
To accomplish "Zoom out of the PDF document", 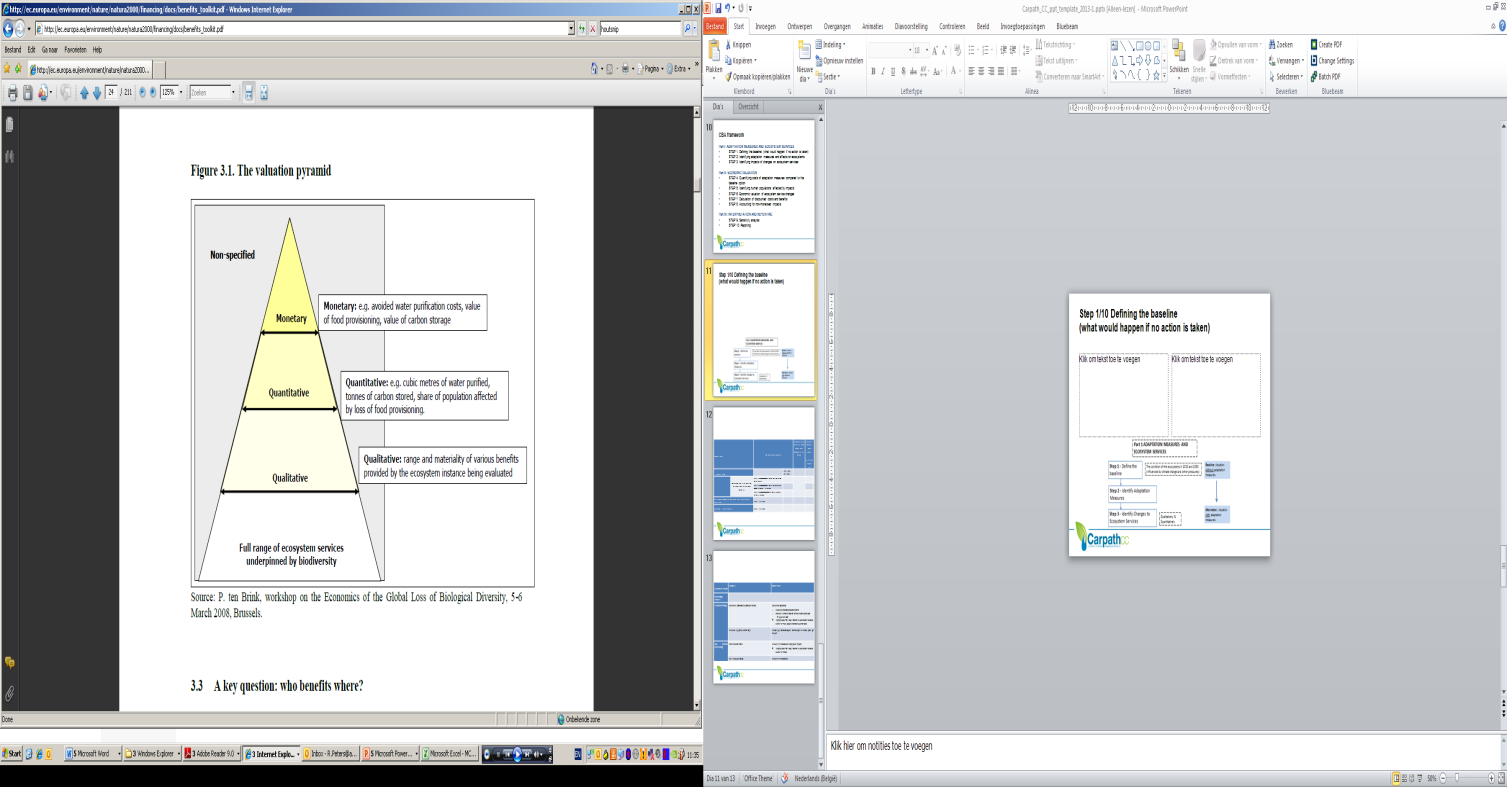I will point(141,92).
